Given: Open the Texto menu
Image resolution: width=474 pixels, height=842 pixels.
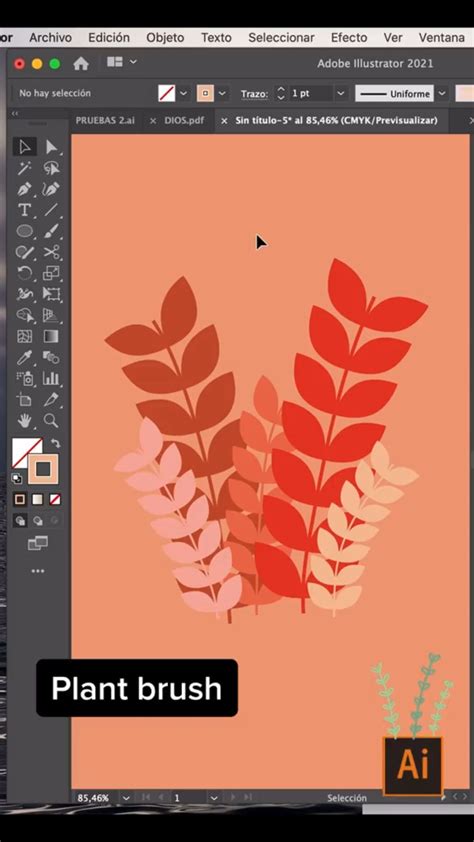Looking at the screenshot, I should 216,38.
